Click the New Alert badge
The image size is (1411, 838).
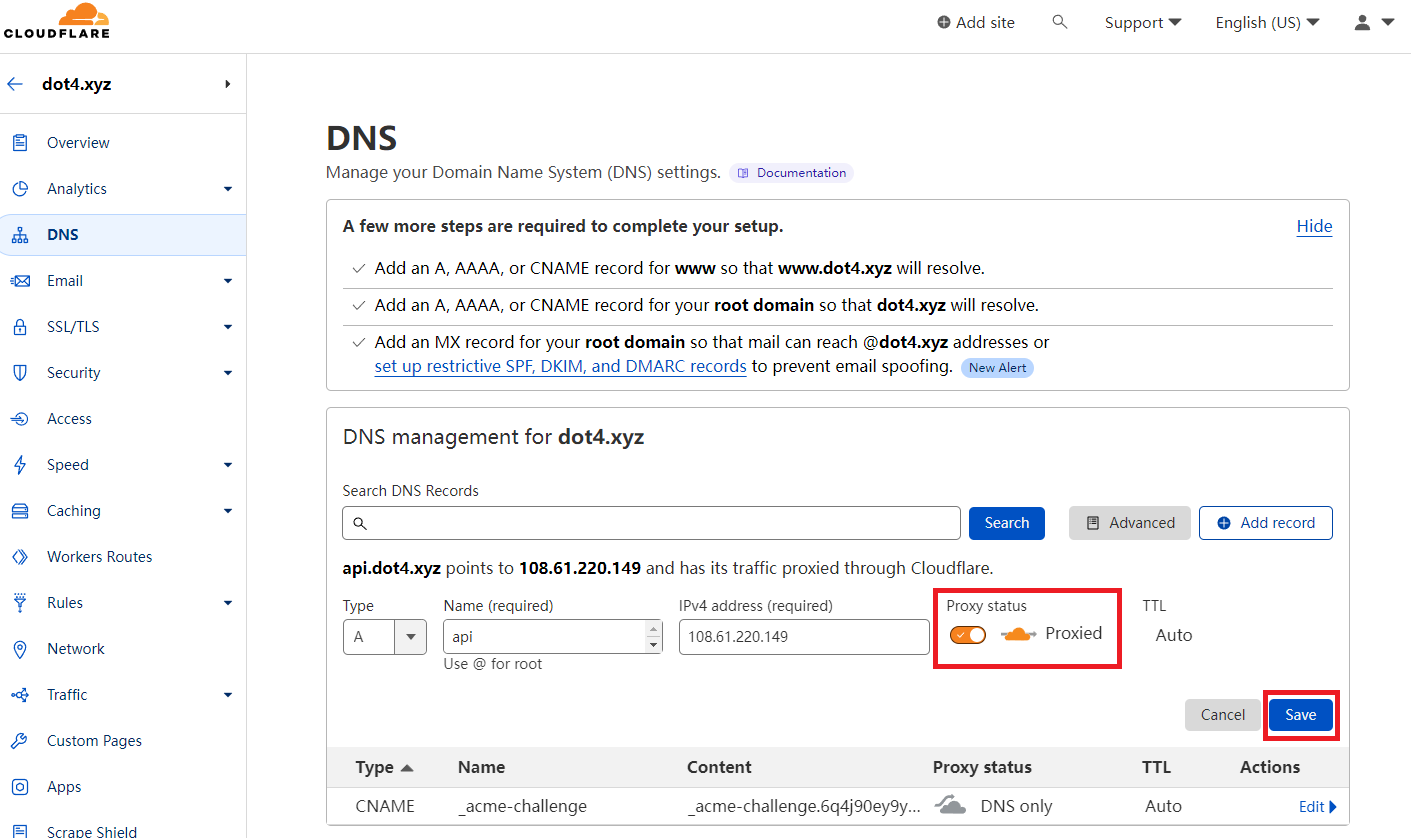coord(998,367)
